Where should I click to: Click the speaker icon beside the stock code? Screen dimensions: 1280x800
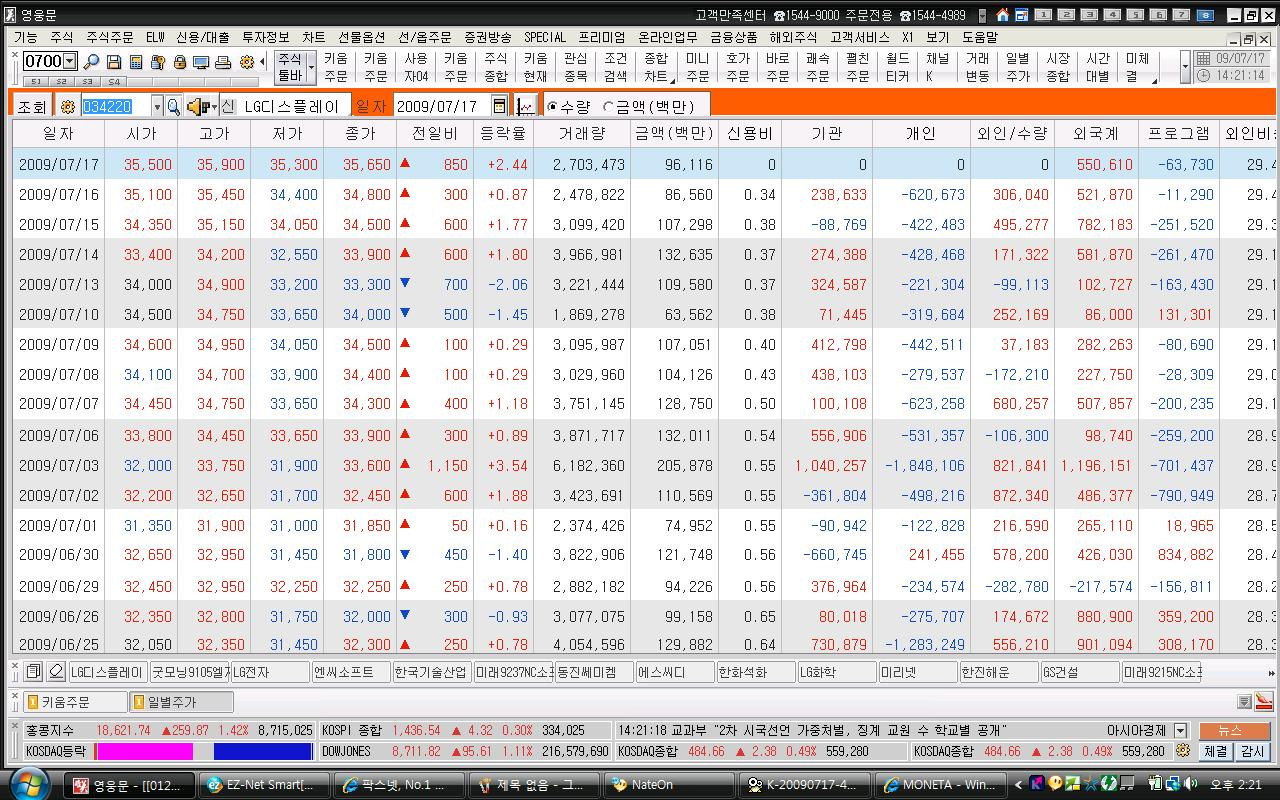click(196, 104)
